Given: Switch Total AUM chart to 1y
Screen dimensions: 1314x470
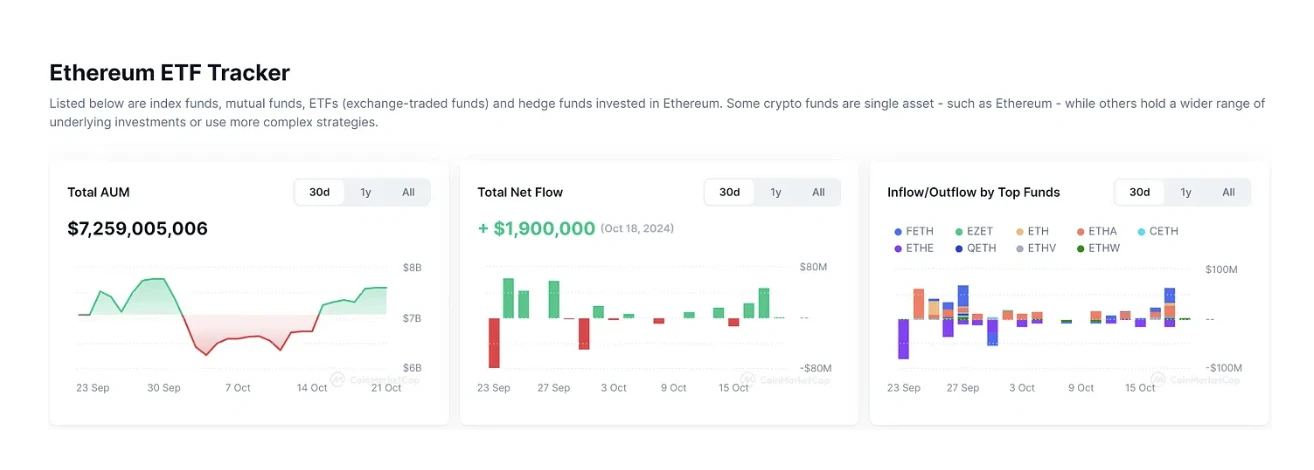Looking at the screenshot, I should [365, 192].
